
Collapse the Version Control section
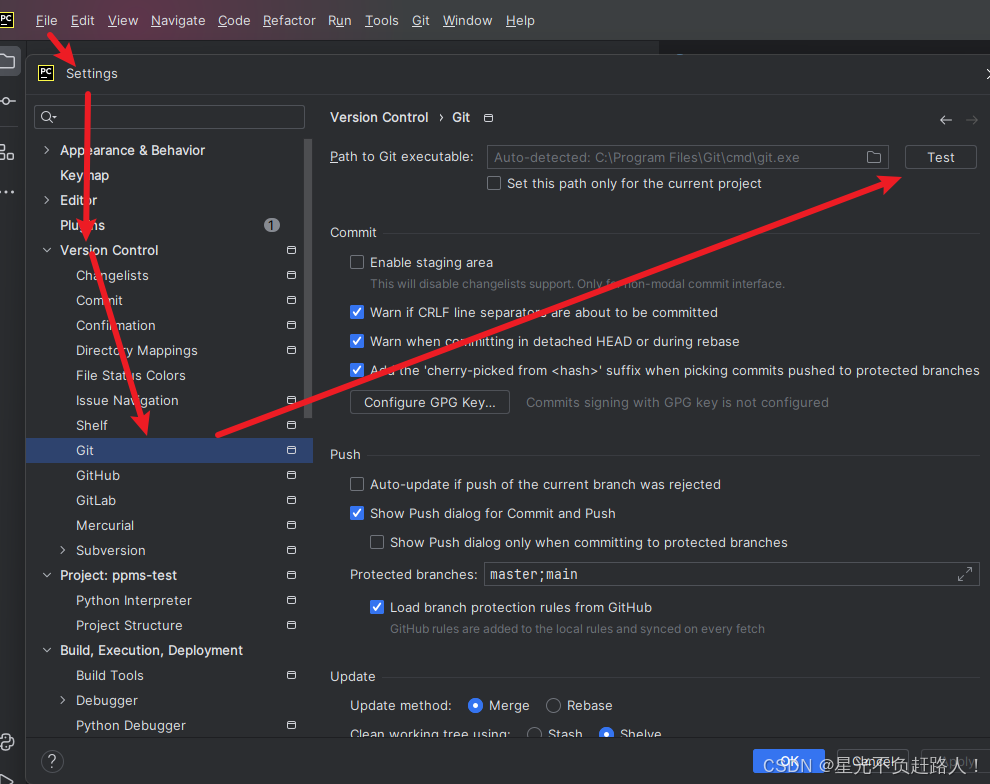pyautogui.click(x=47, y=250)
